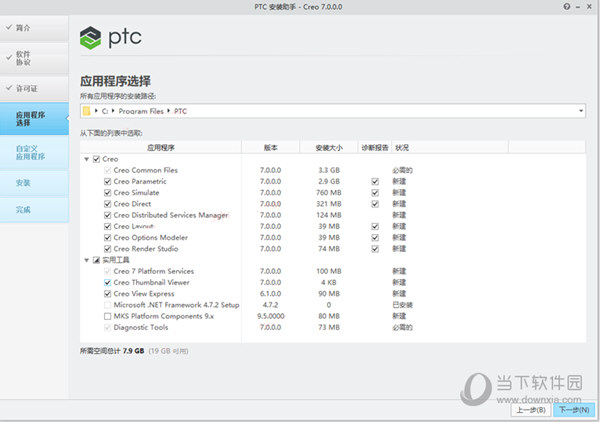The image size is (600, 422).
Task: Uncheck Creo Render Studio application
Action: (x=108, y=249)
